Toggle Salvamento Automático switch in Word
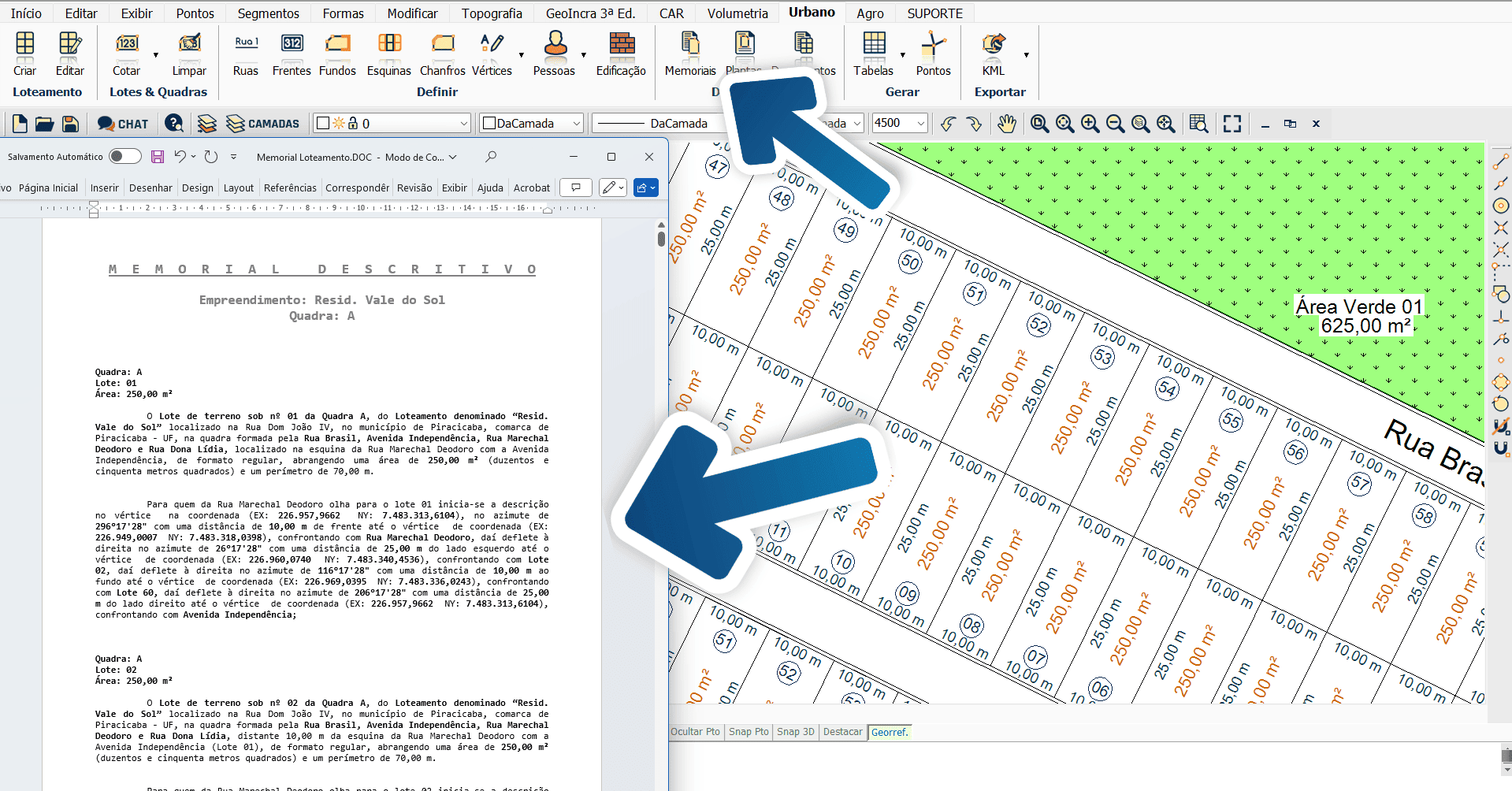The image size is (1512, 791). [x=124, y=156]
